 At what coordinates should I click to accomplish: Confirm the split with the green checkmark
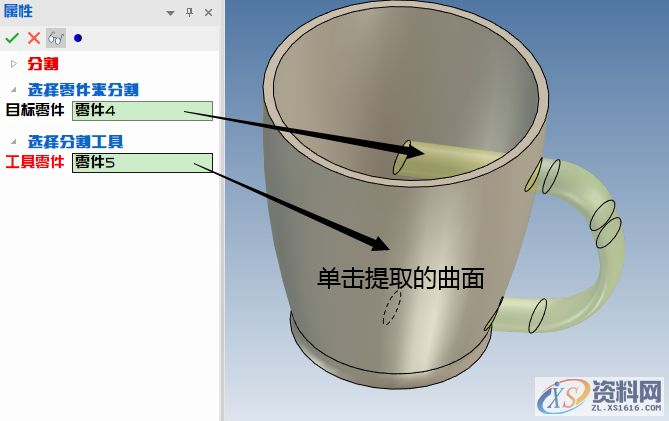12,38
